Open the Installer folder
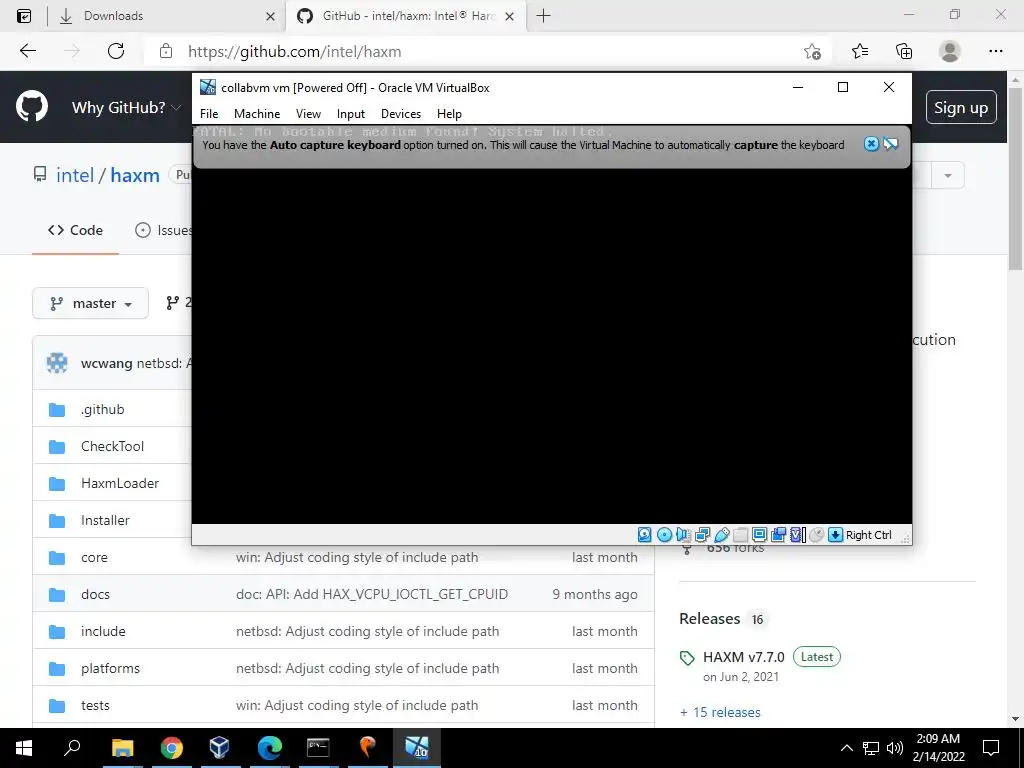This screenshot has width=1024, height=768. (105, 520)
